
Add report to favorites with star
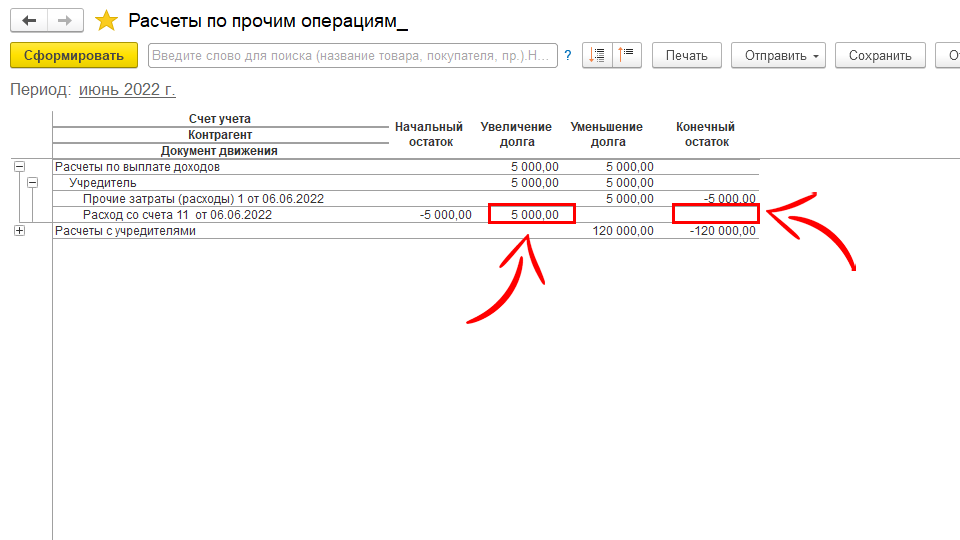(106, 21)
